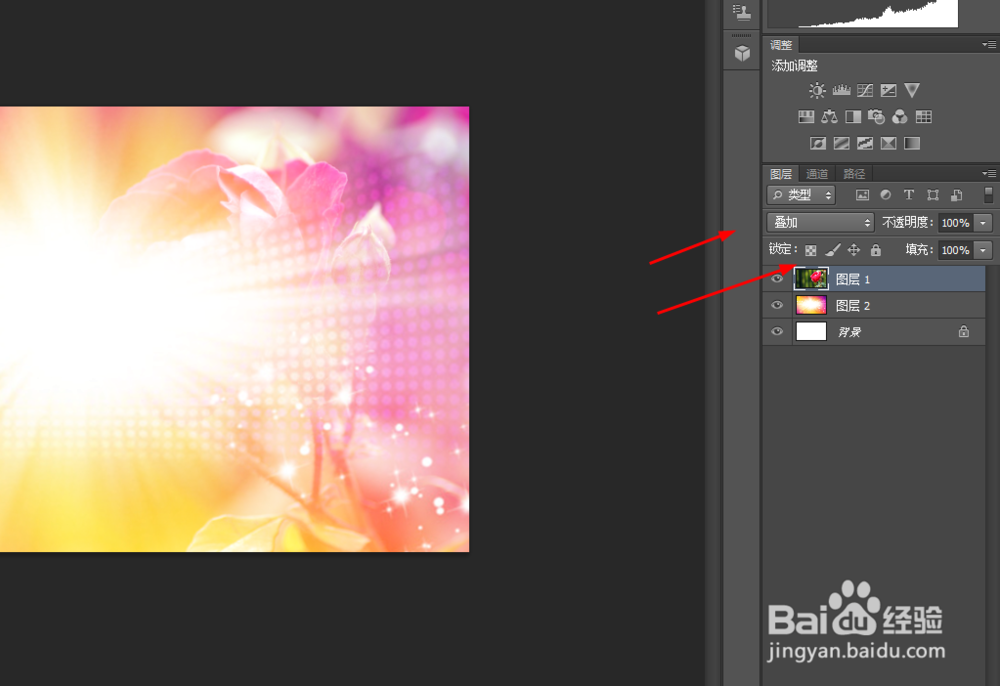Filter layers by shape layers

932,195
